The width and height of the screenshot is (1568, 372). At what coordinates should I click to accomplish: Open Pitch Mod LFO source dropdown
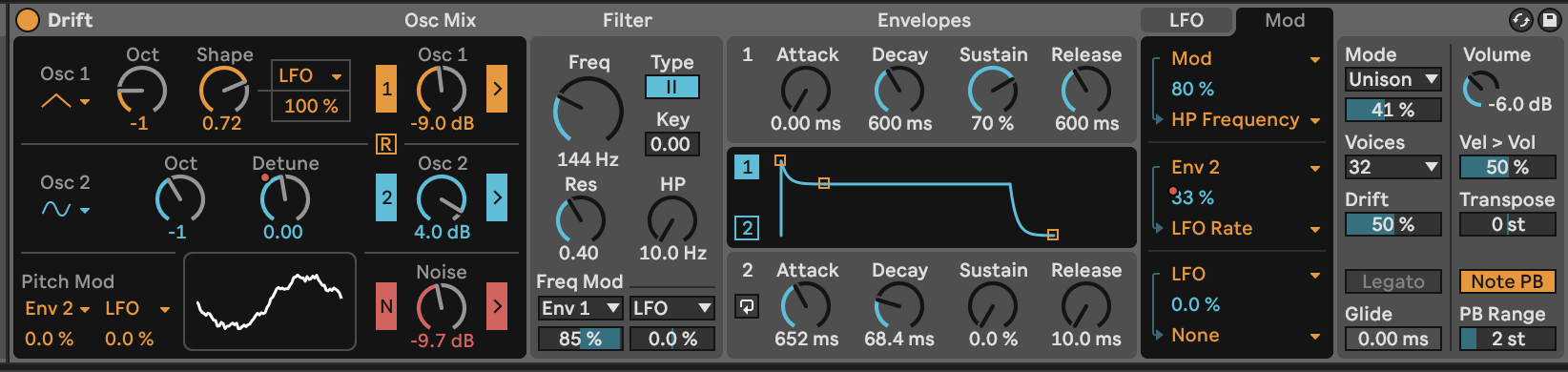(x=137, y=309)
